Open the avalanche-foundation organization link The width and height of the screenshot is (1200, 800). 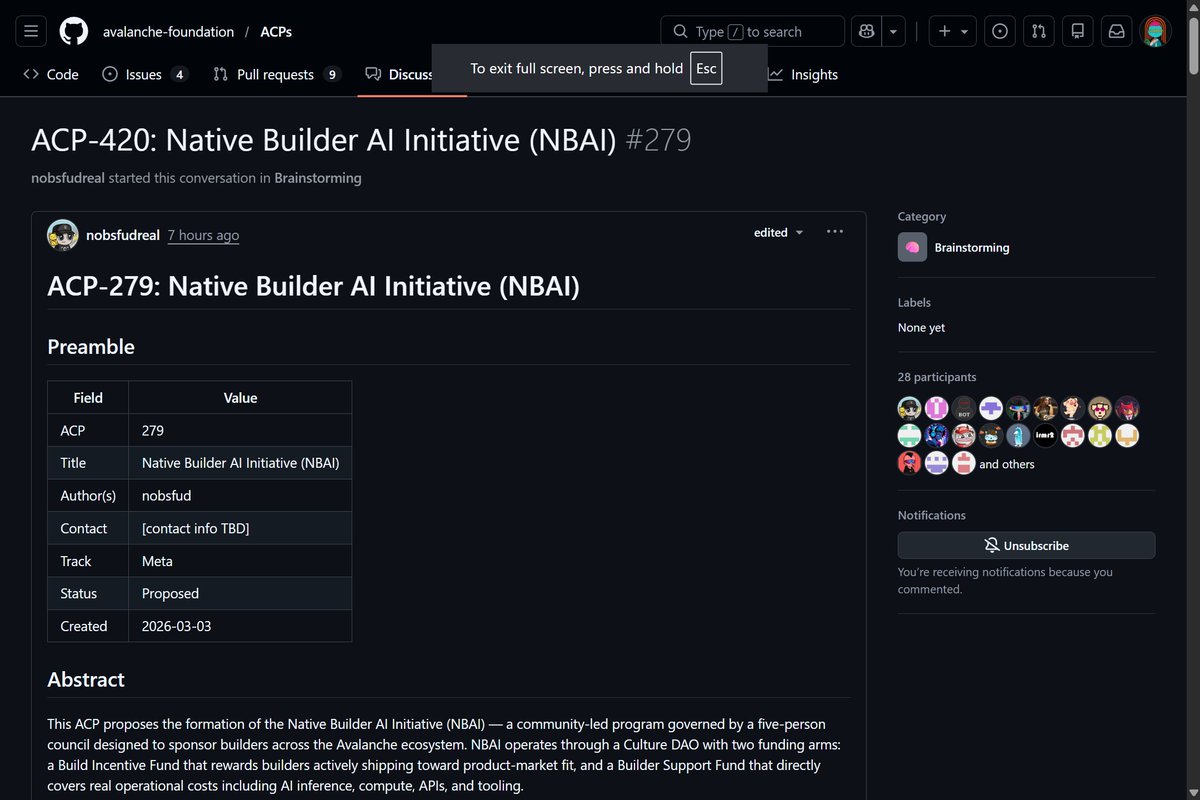point(168,31)
